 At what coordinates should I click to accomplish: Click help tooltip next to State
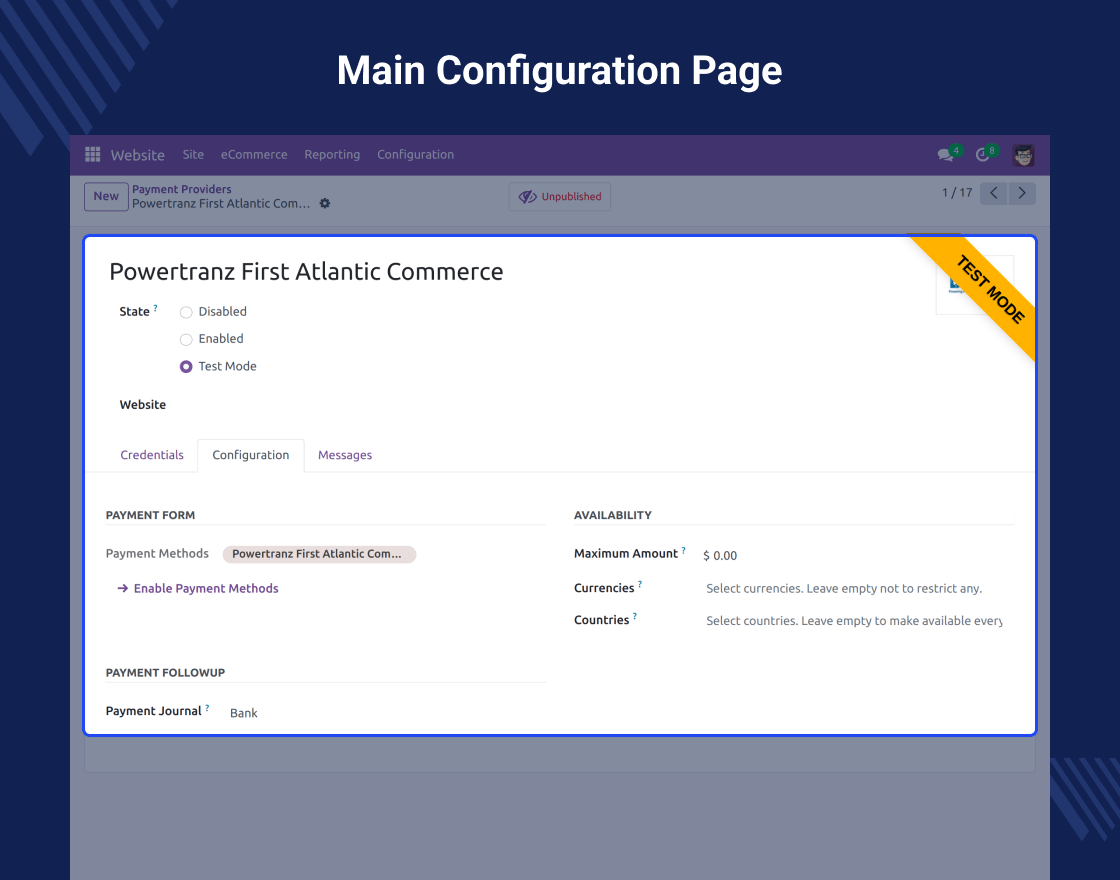point(156,308)
